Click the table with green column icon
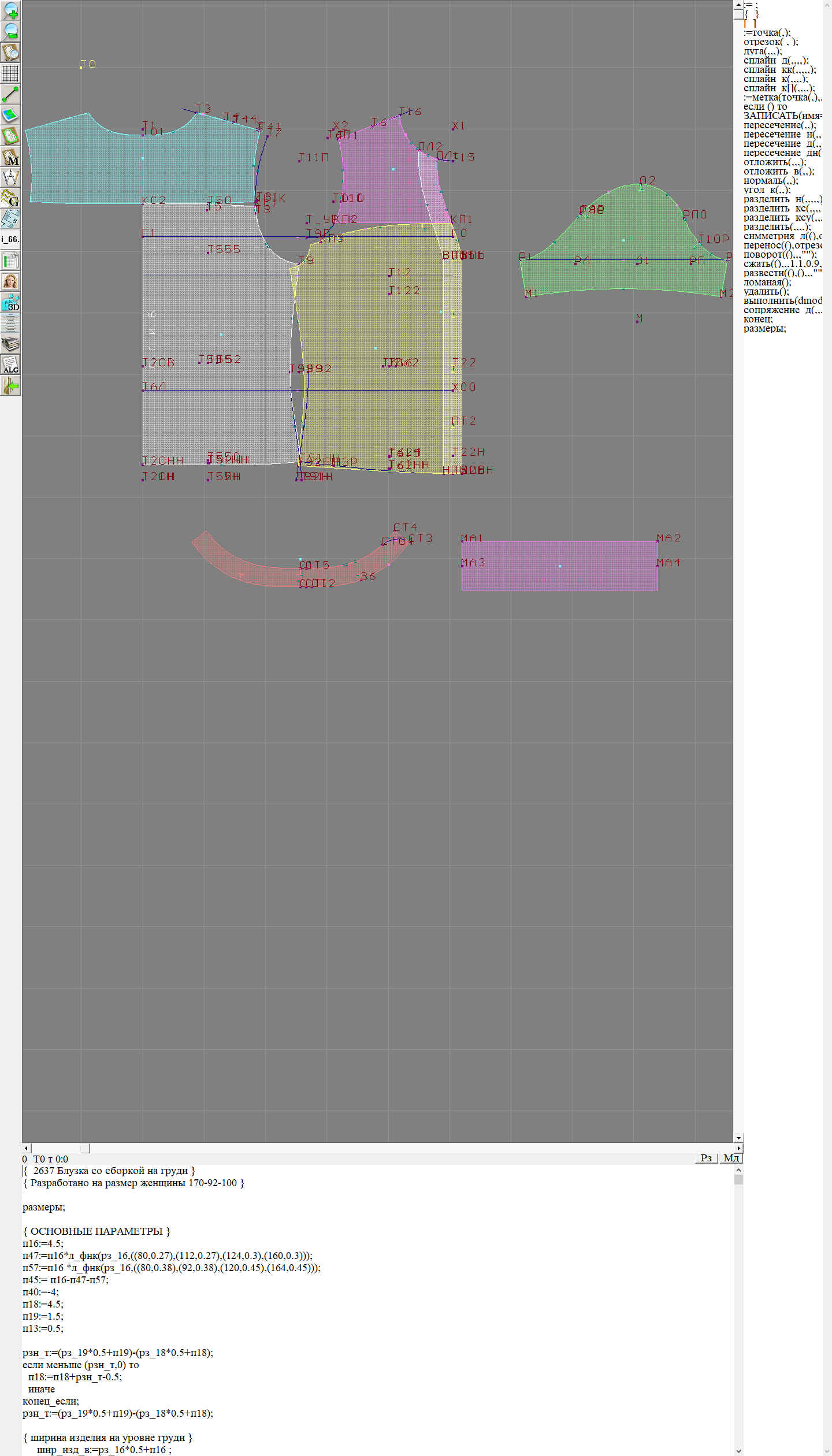Viewport: 832px width, 1456px height. (x=10, y=261)
